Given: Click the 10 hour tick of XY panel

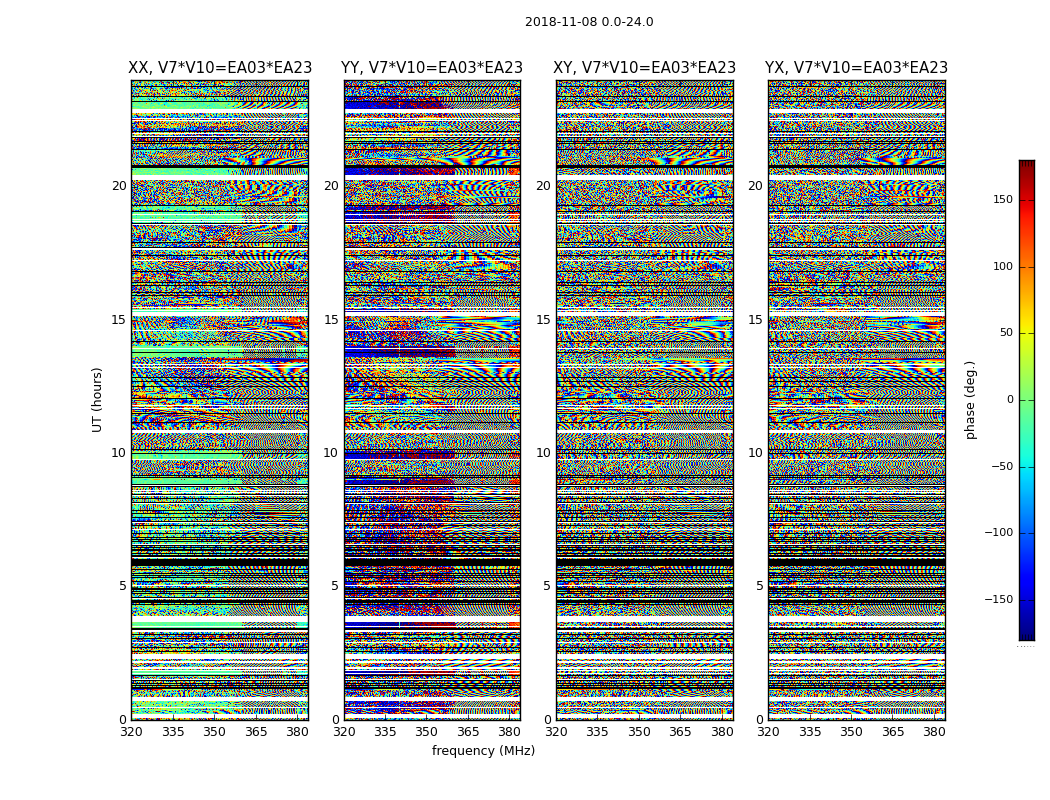Looking at the screenshot, I should pos(543,453).
